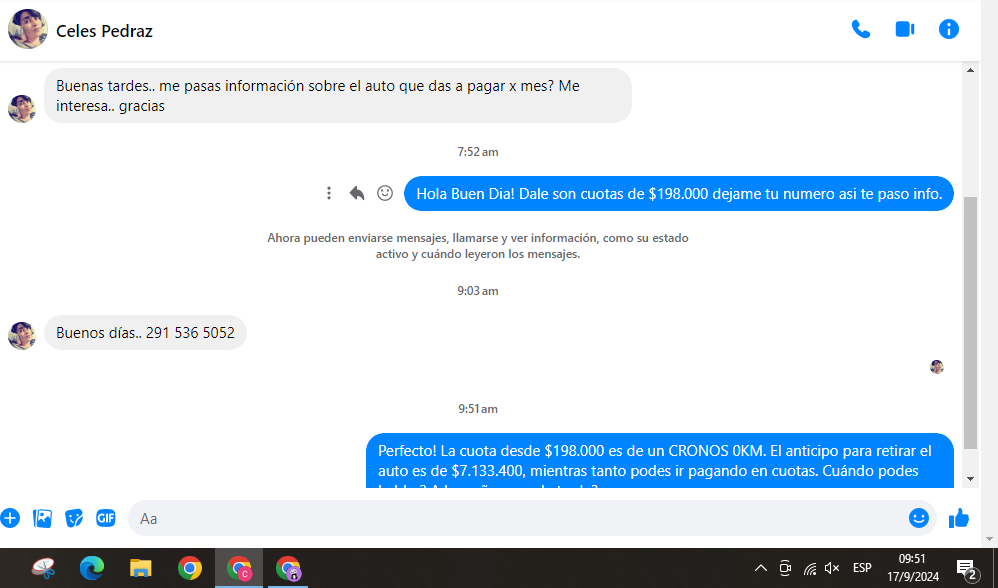Open Microsoft Edge from the taskbar
This screenshot has width=998, height=588.
[92, 569]
